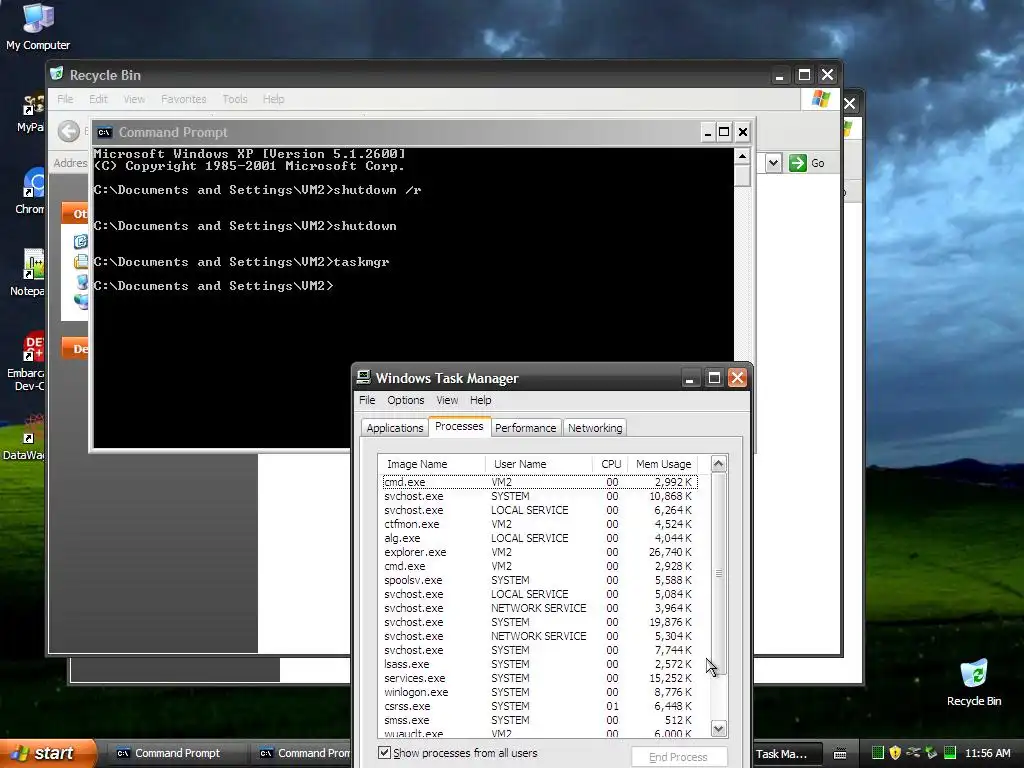This screenshot has width=1024, height=768.
Task: Click Task Manager title bar icon
Action: tap(363, 377)
